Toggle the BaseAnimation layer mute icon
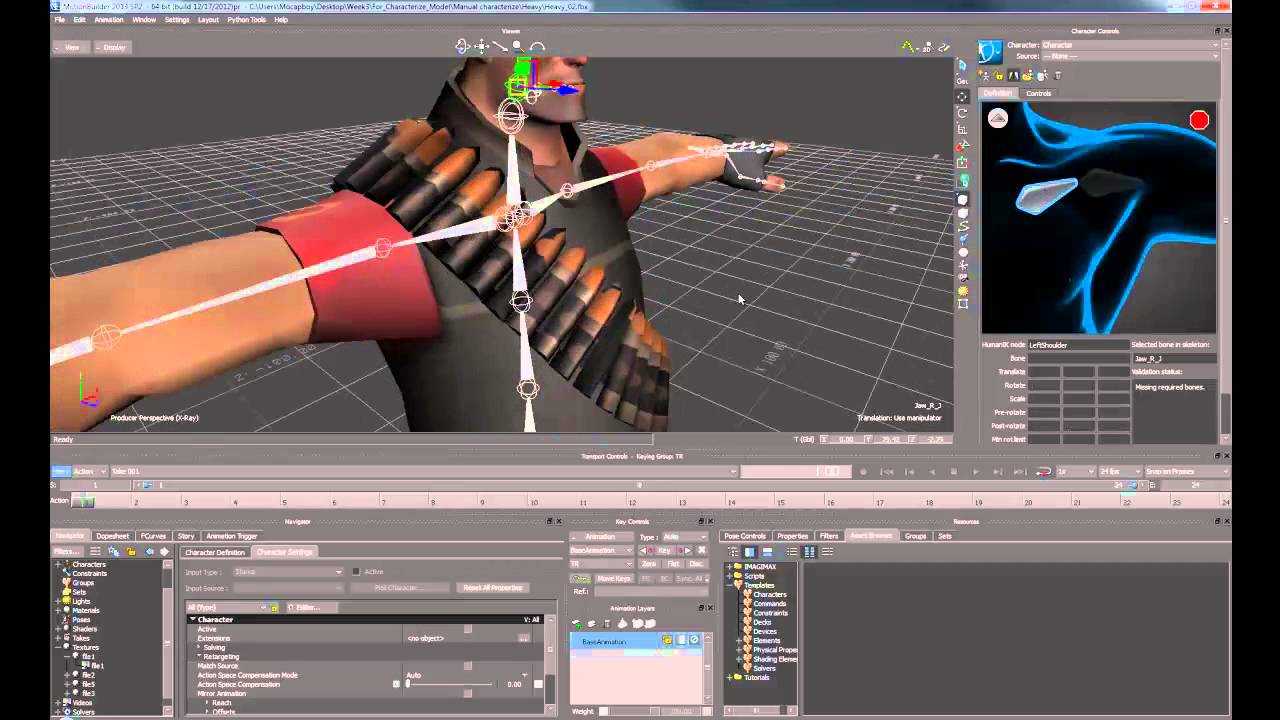1280x720 pixels. [x=694, y=641]
